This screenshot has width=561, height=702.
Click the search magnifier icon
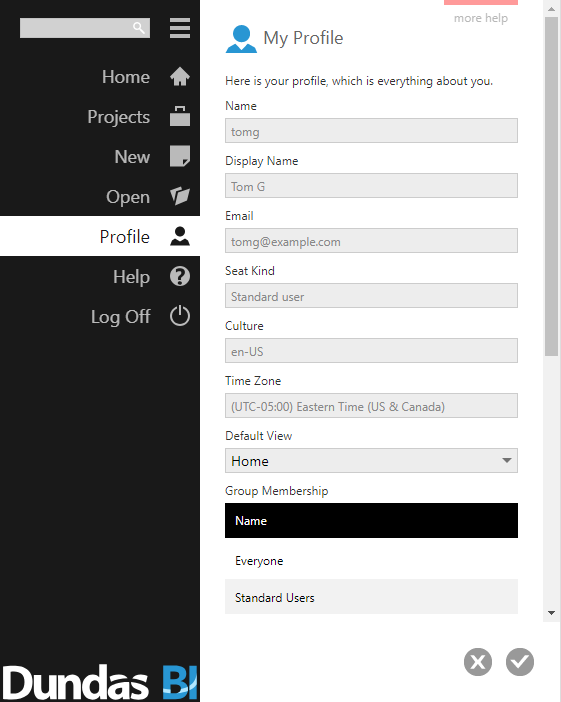pyautogui.click(x=139, y=28)
